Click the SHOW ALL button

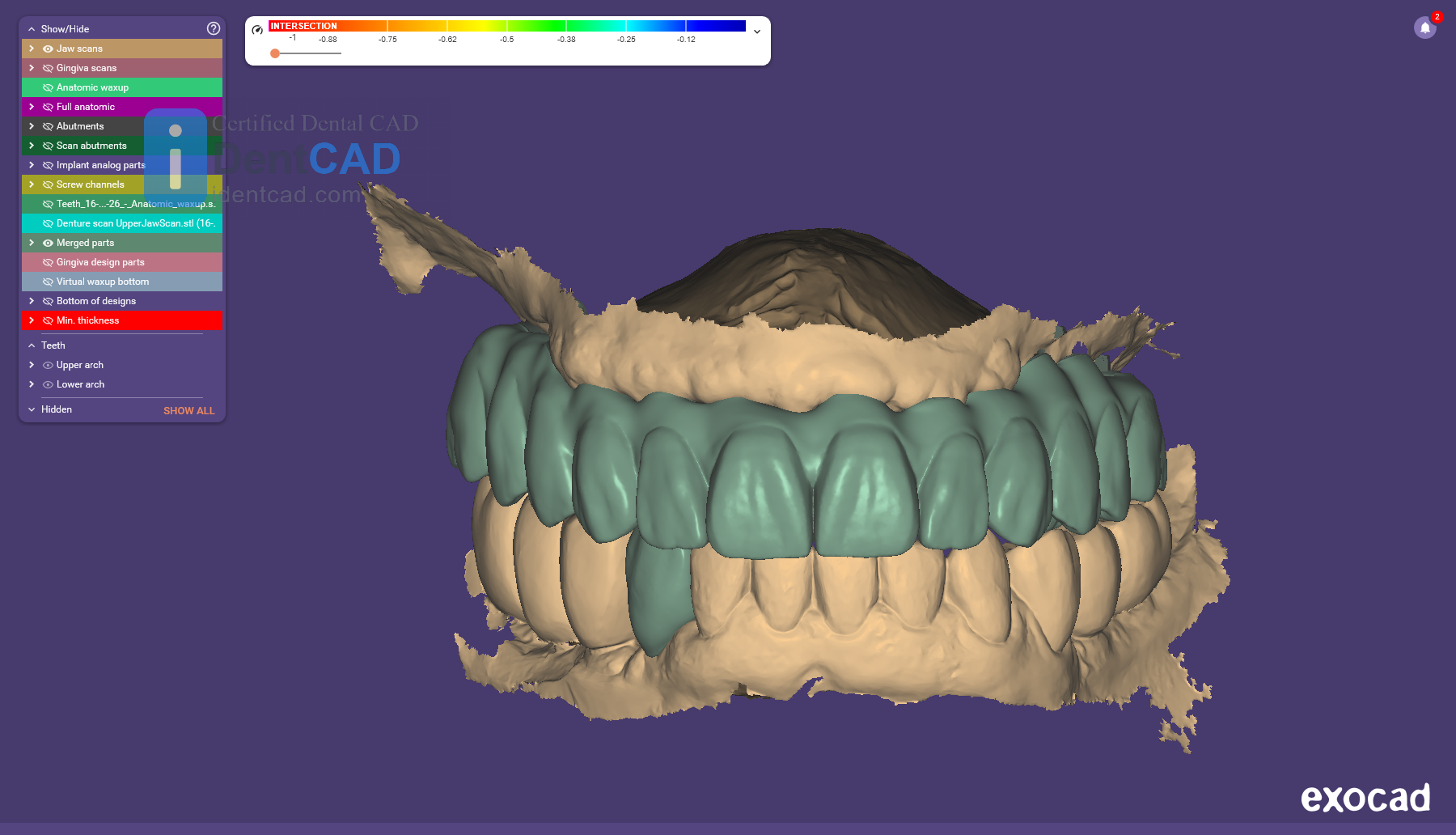[188, 410]
